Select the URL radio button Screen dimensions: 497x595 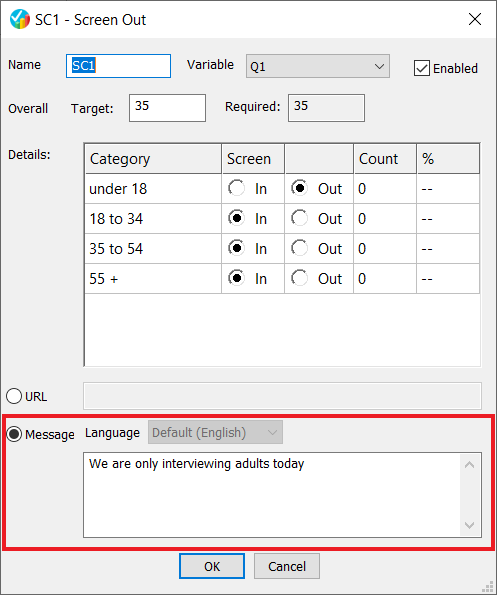tap(14, 396)
